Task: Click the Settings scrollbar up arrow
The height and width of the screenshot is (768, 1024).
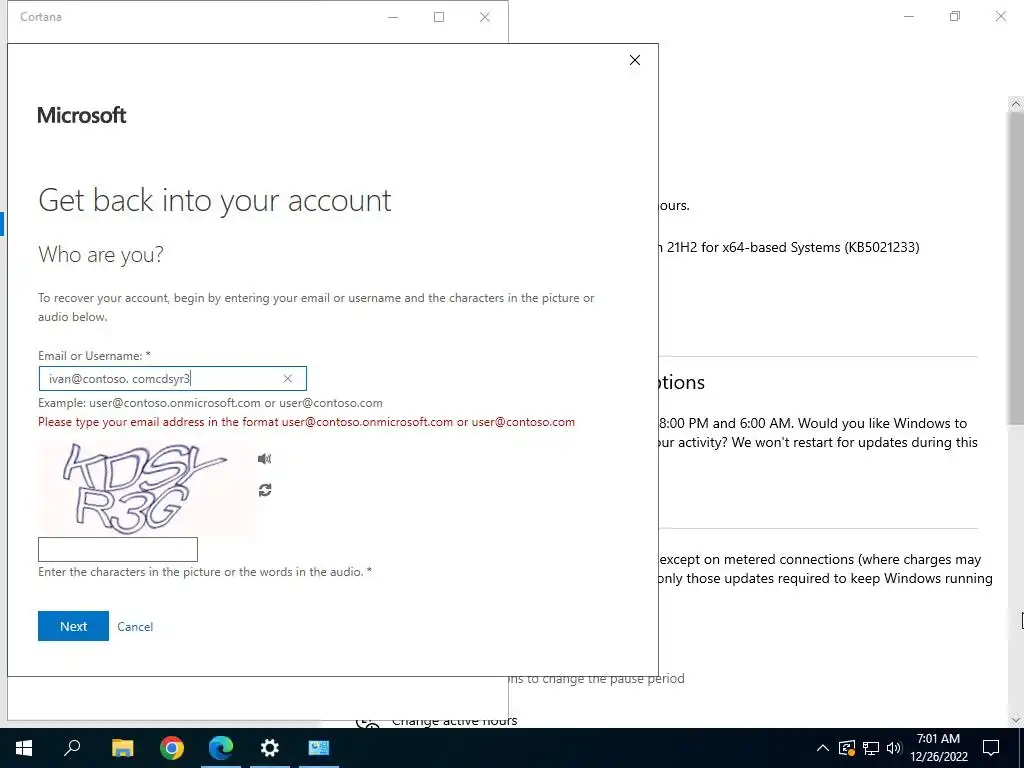Action: [x=1016, y=104]
